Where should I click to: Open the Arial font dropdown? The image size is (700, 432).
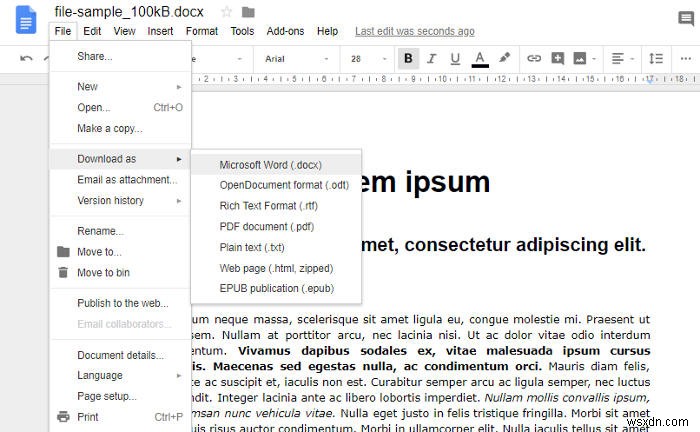tap(296, 59)
